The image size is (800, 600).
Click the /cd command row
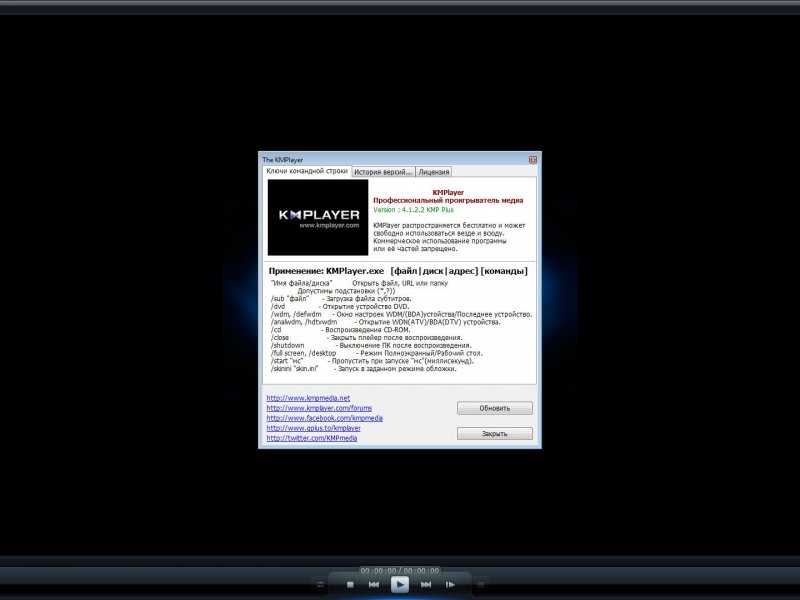click(340, 330)
